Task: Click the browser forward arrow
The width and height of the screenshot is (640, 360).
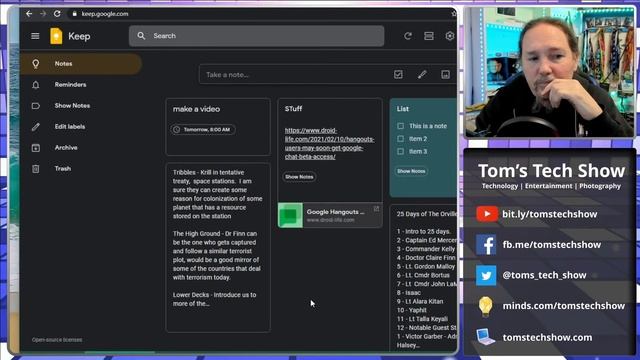Action: click(43, 13)
